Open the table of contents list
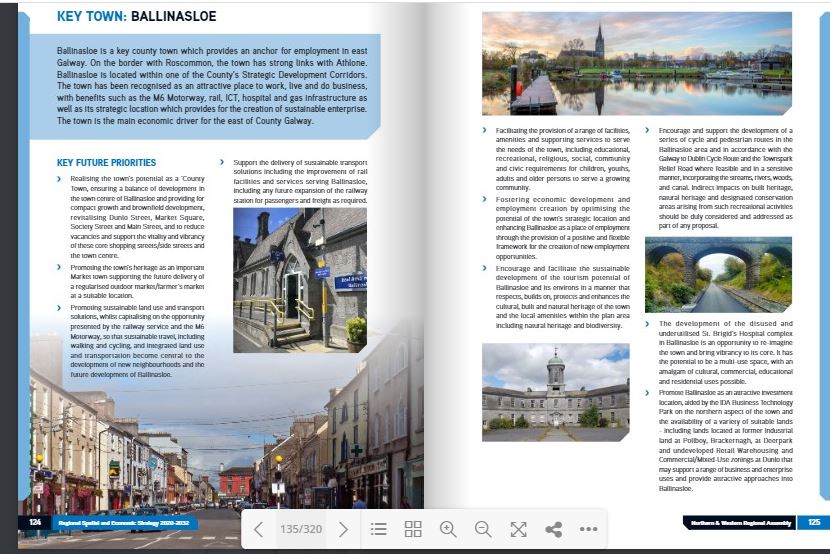 [378, 529]
